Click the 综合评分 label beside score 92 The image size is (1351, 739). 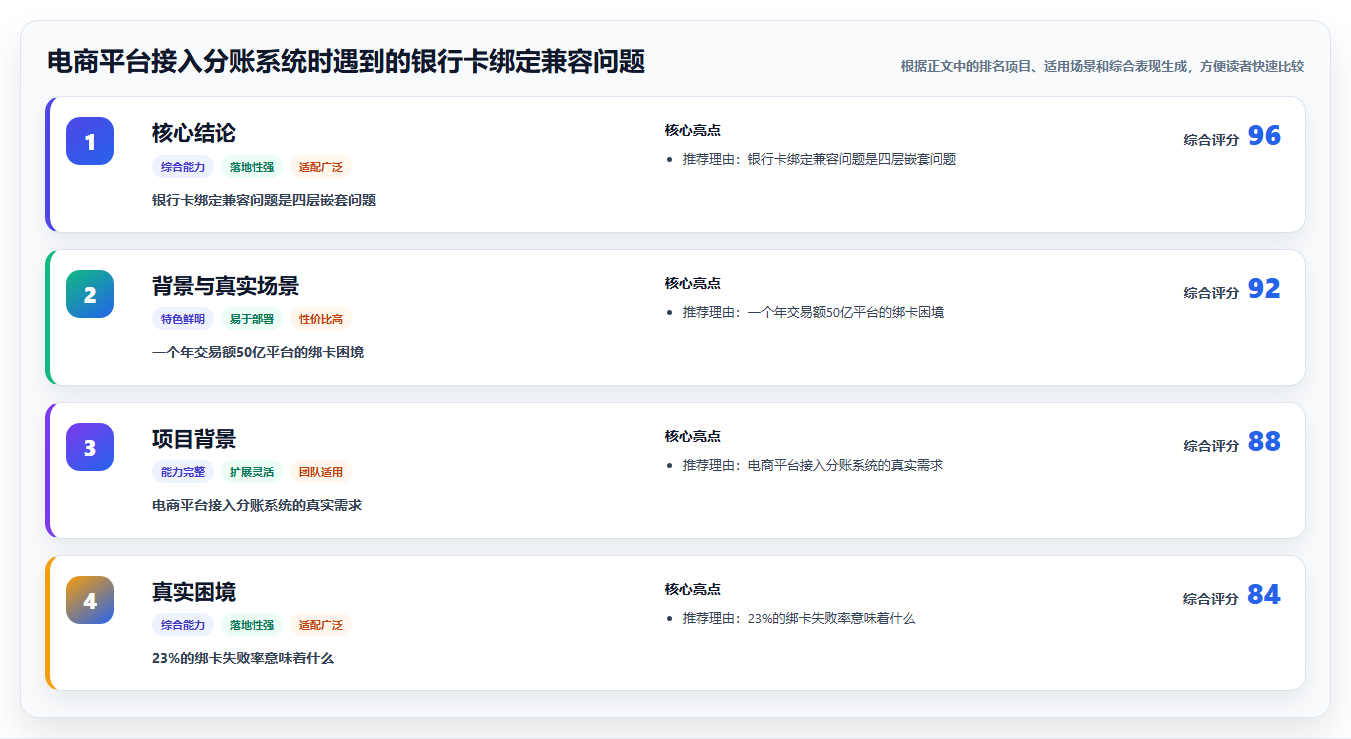(1211, 293)
